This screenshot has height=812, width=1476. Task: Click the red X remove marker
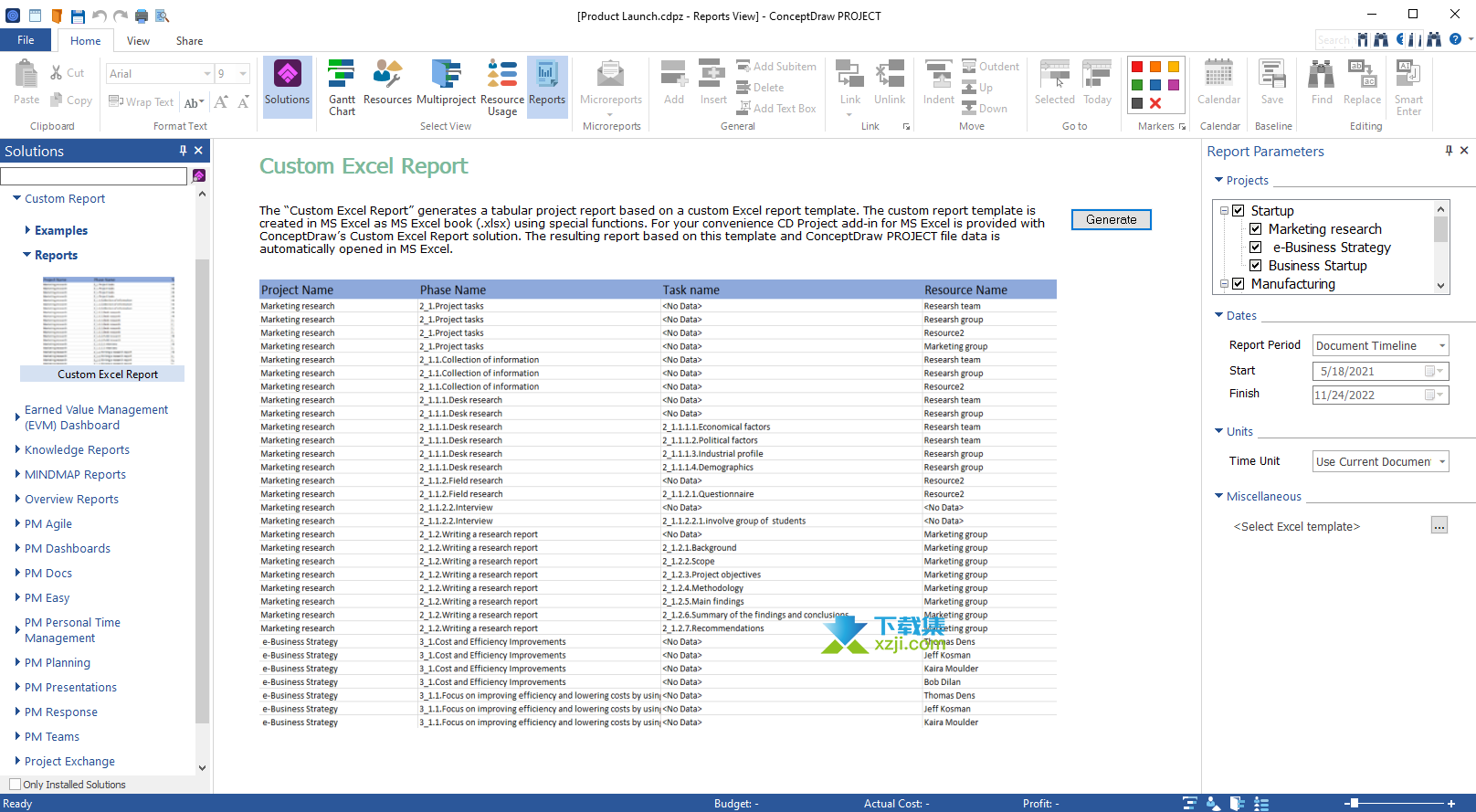(x=1155, y=103)
